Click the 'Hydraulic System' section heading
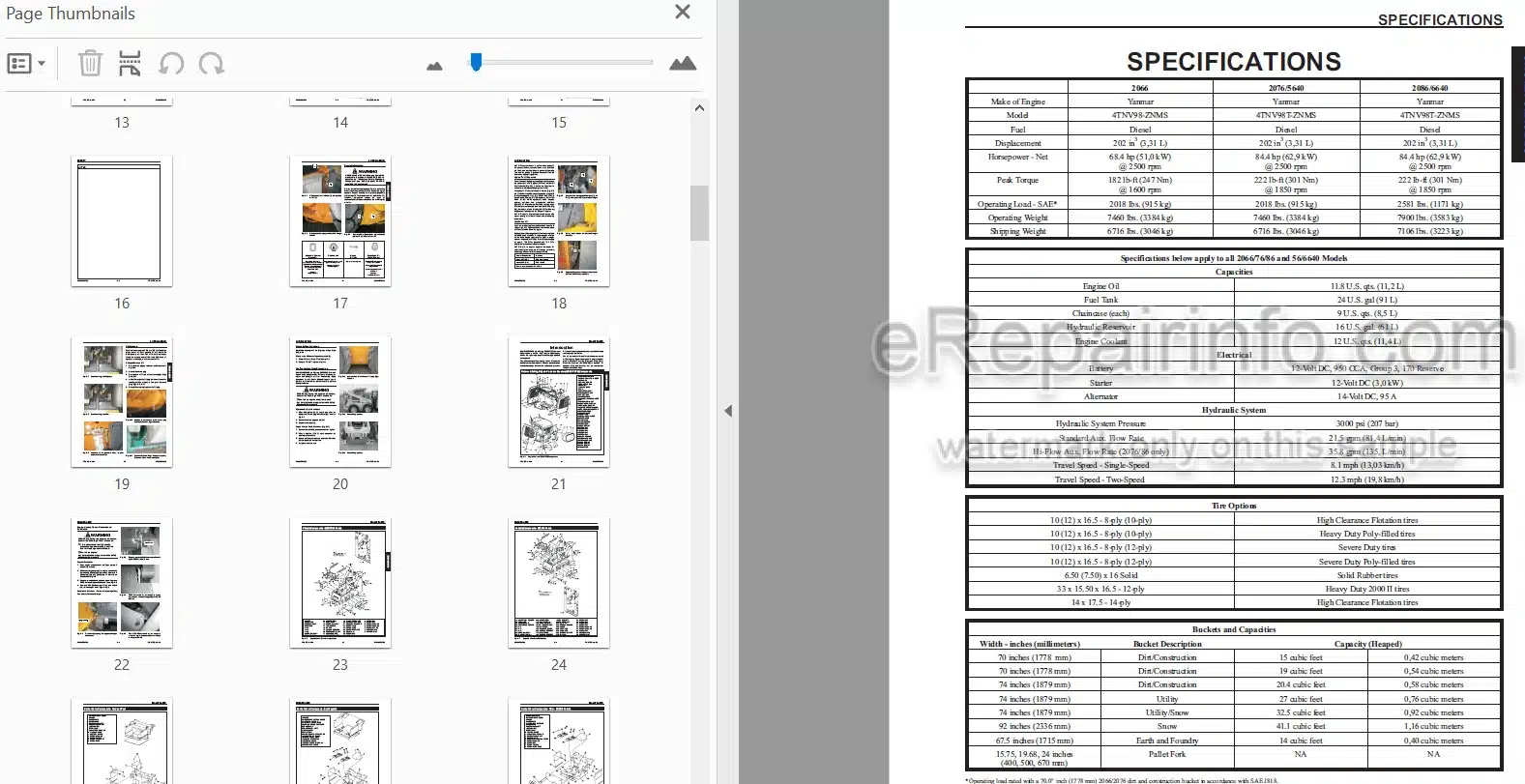The height and width of the screenshot is (784, 1525). point(1234,410)
